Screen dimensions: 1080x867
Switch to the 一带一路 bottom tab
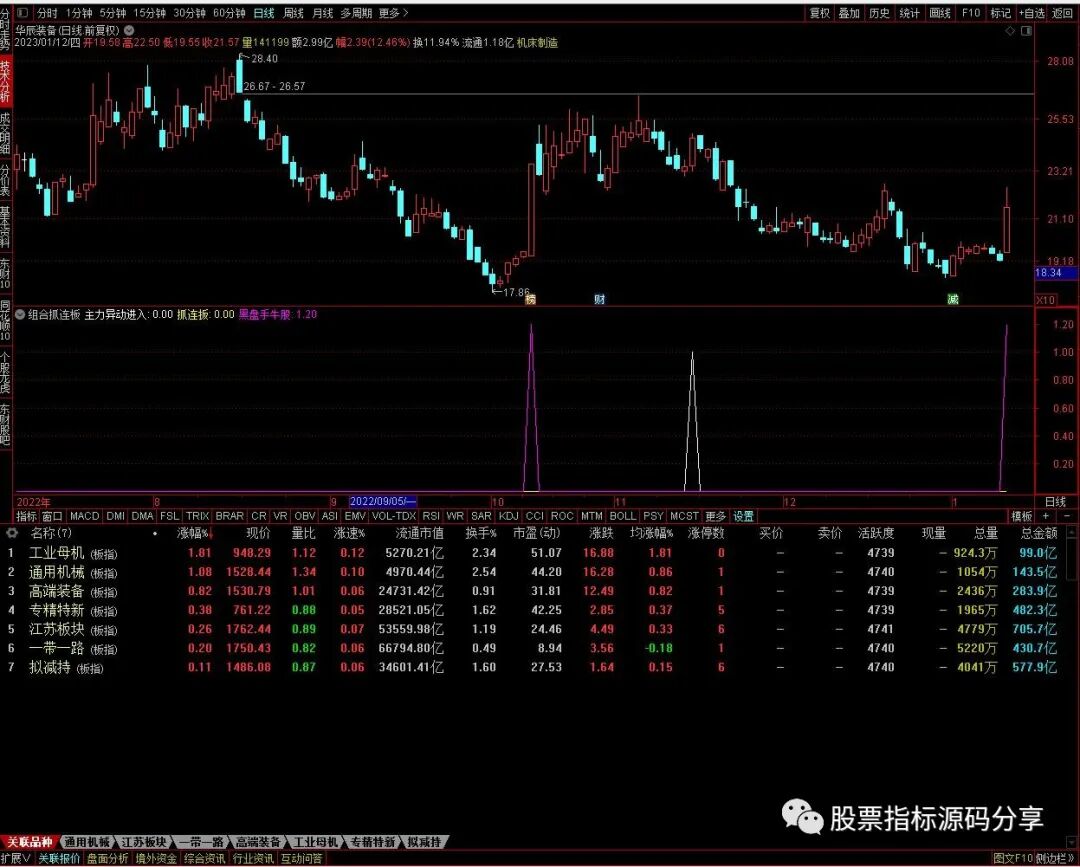[201, 842]
